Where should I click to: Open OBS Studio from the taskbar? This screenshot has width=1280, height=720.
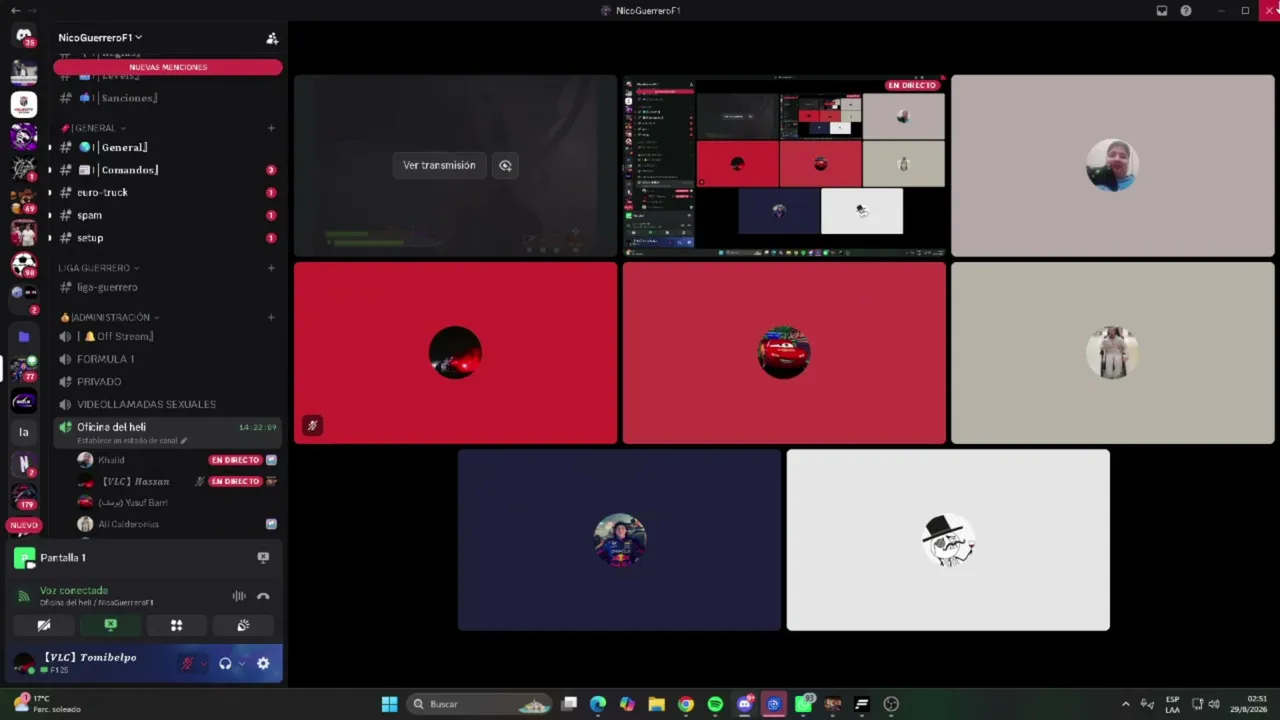[x=891, y=704]
